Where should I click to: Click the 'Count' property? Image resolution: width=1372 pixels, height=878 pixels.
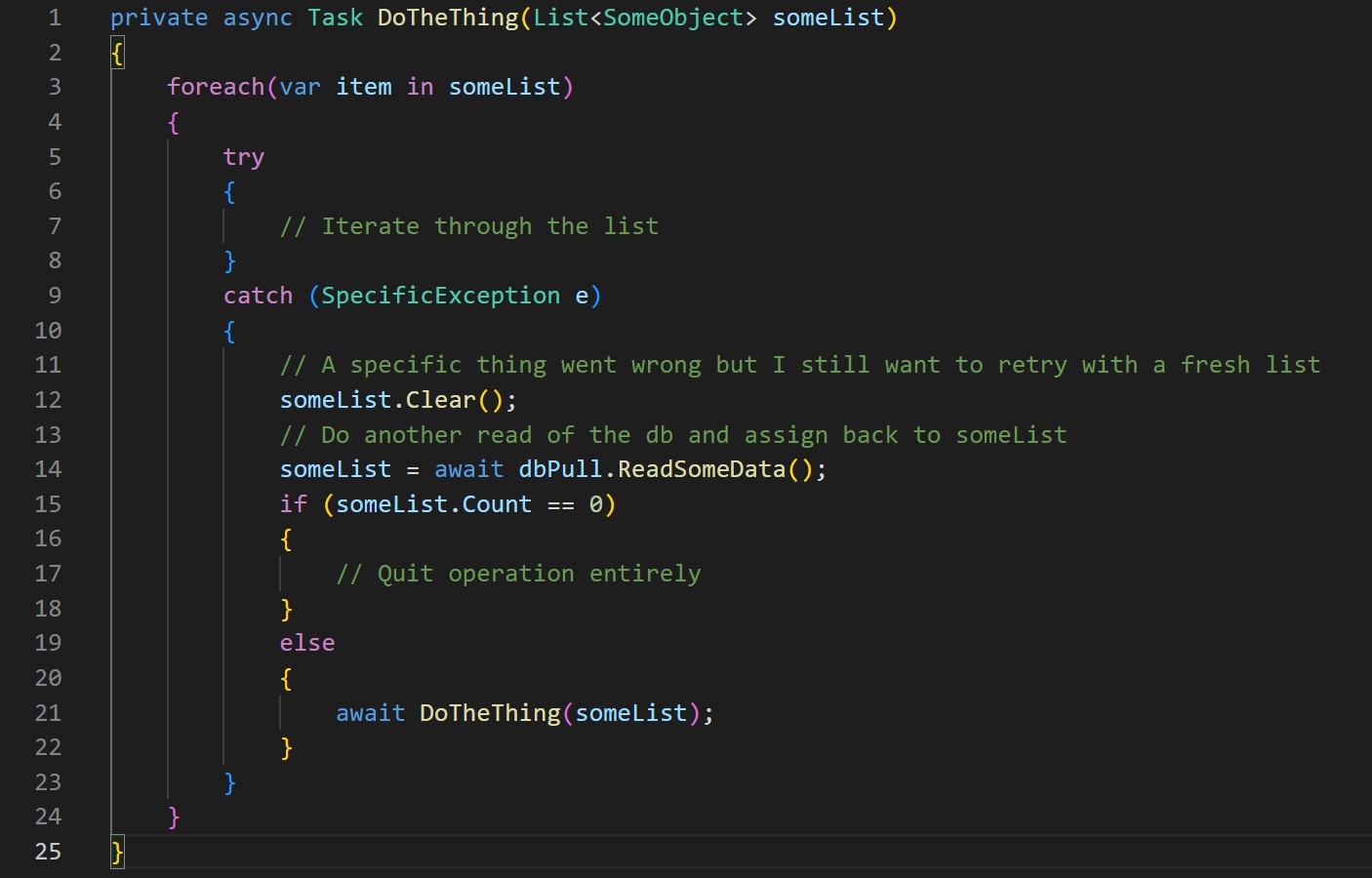tap(497, 504)
